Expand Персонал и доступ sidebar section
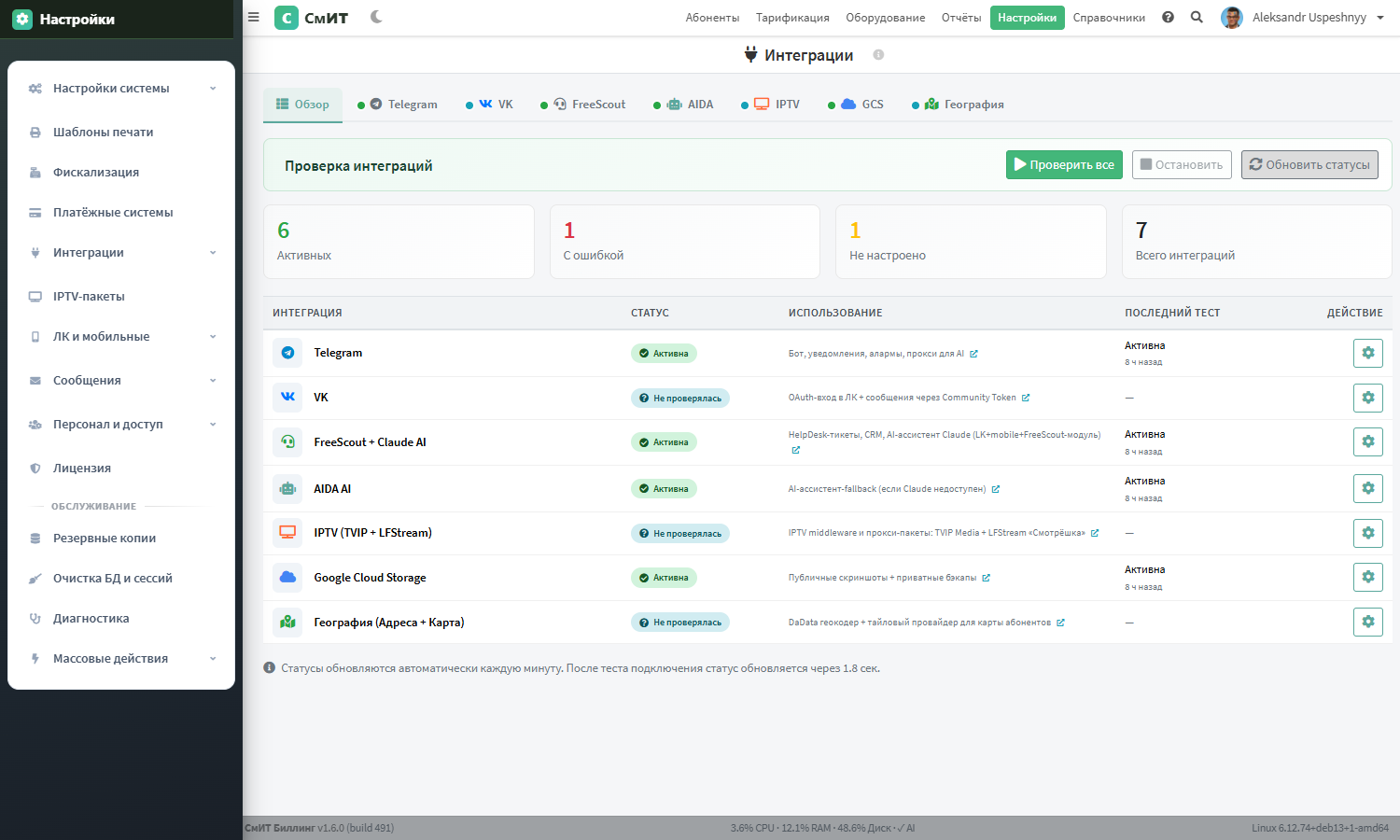This screenshot has width=1400, height=840. [121, 425]
